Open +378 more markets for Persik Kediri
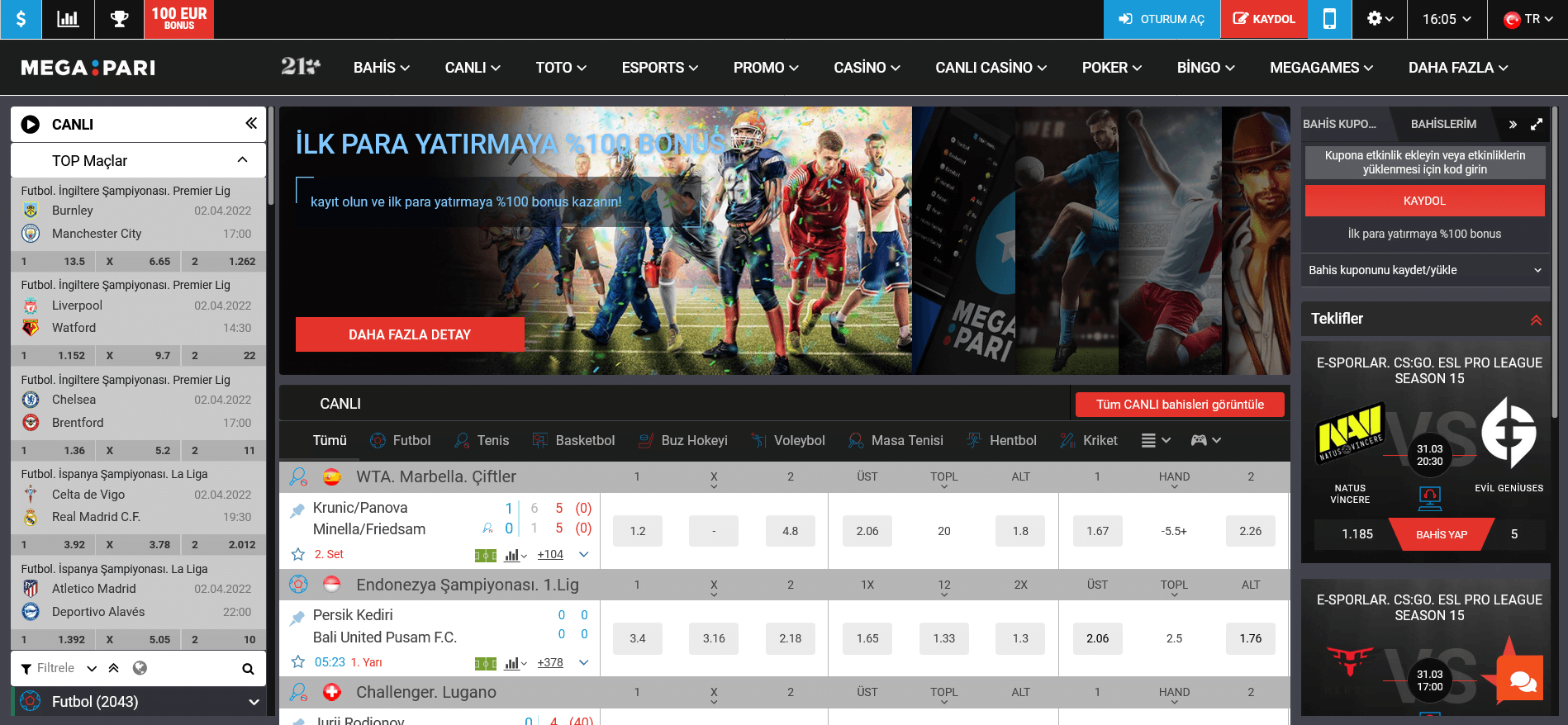This screenshot has width=1568, height=725. [550, 662]
